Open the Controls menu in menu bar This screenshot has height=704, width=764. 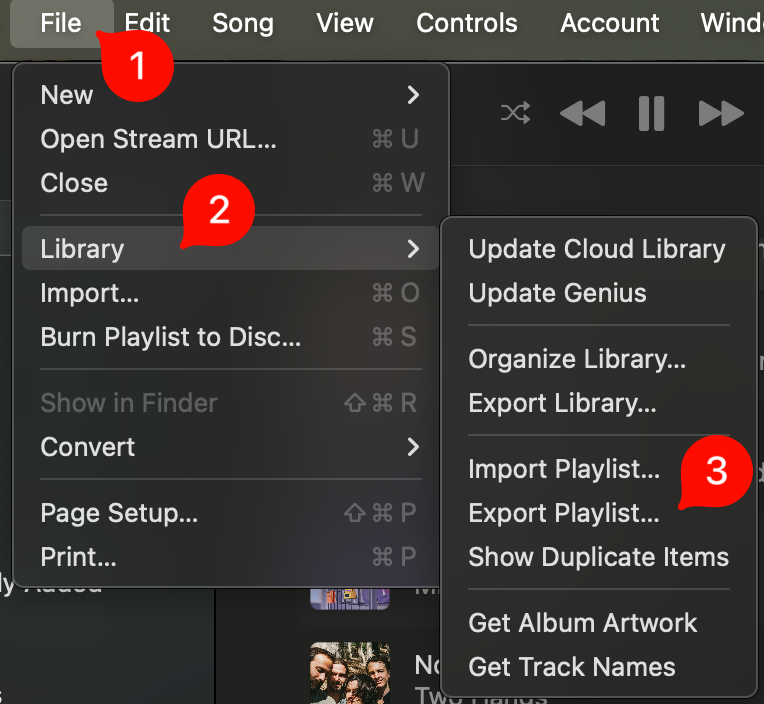coord(466,23)
